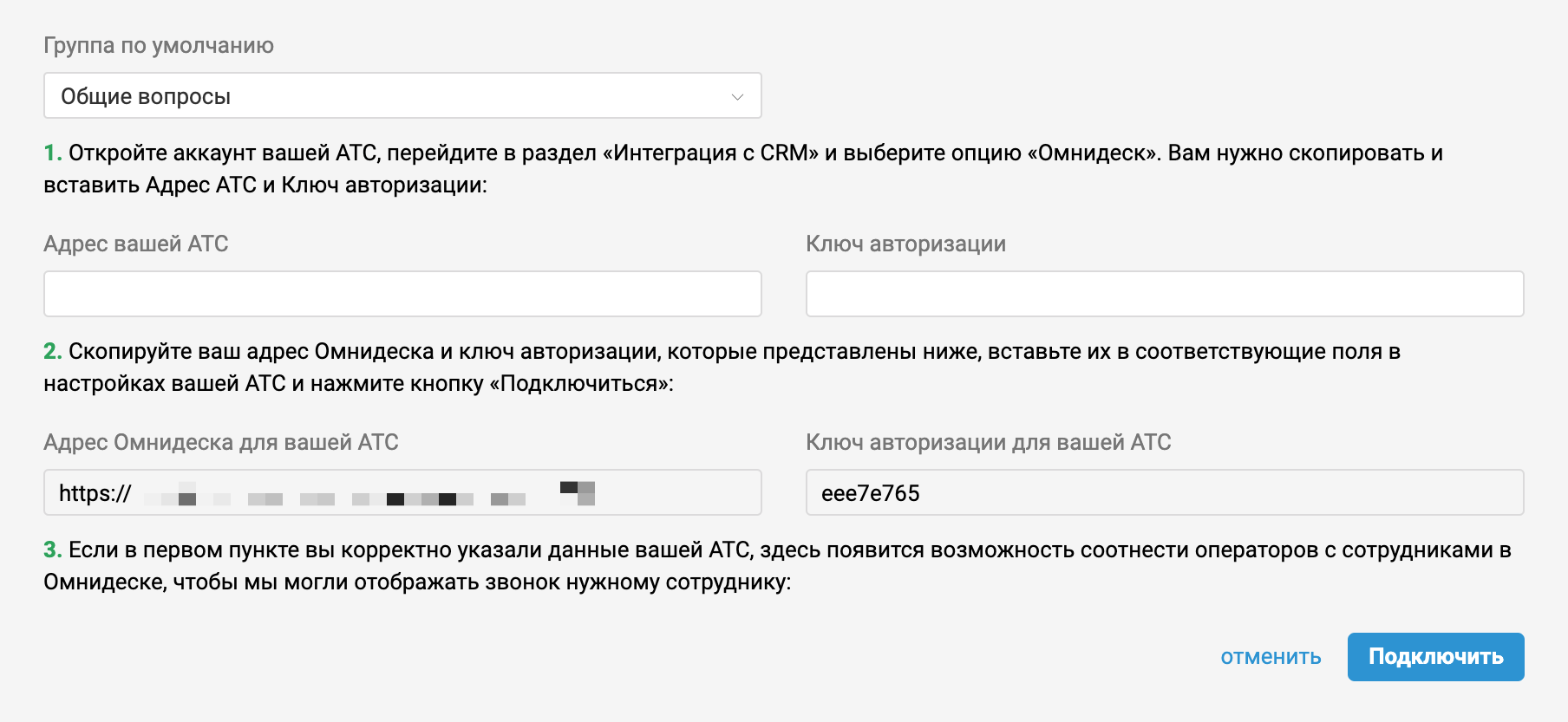Click the «Подключиться» text in step two
1568x722 pixels.
581,384
